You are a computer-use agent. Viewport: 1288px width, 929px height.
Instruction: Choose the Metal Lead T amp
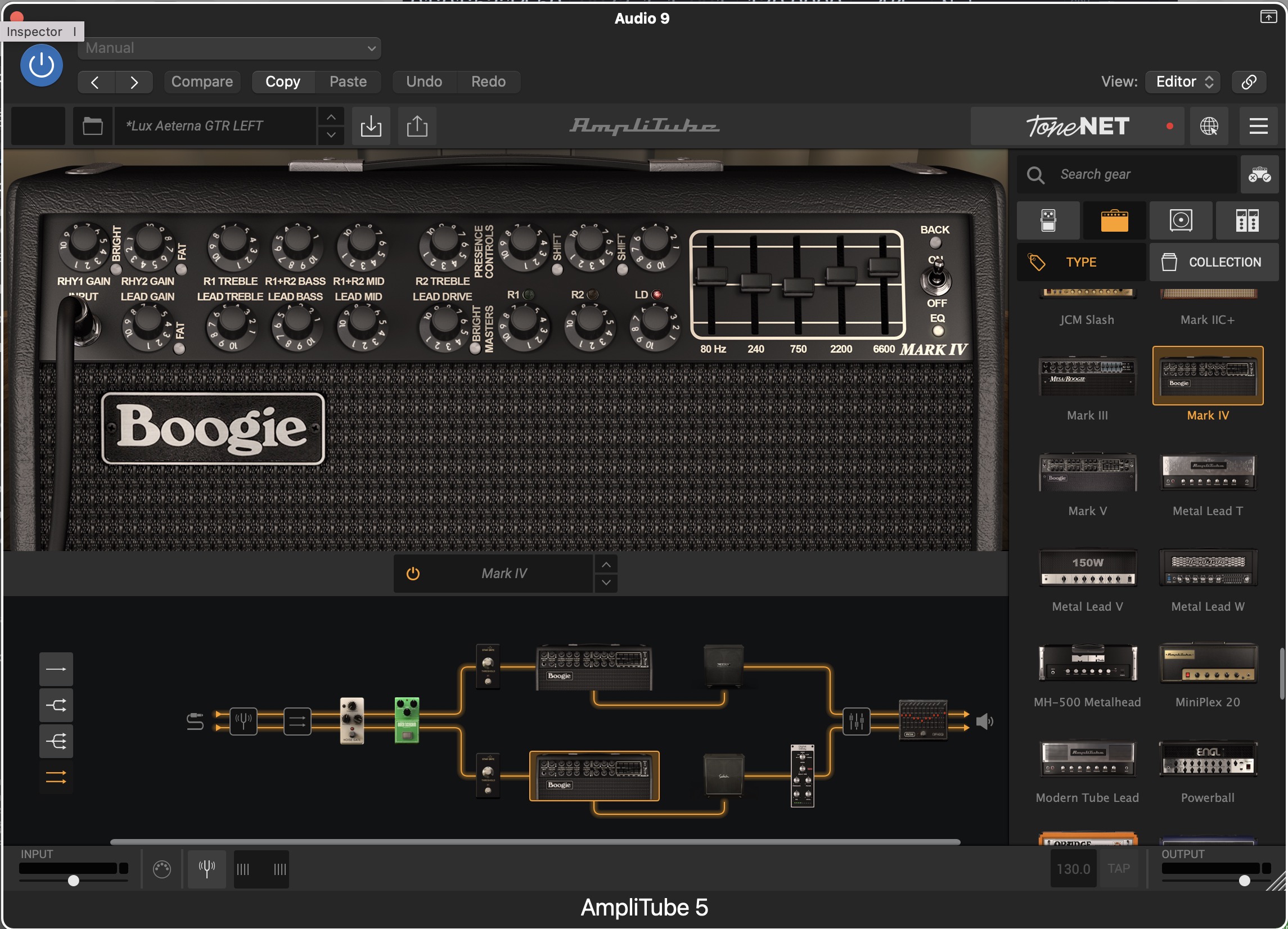pos(1208,471)
